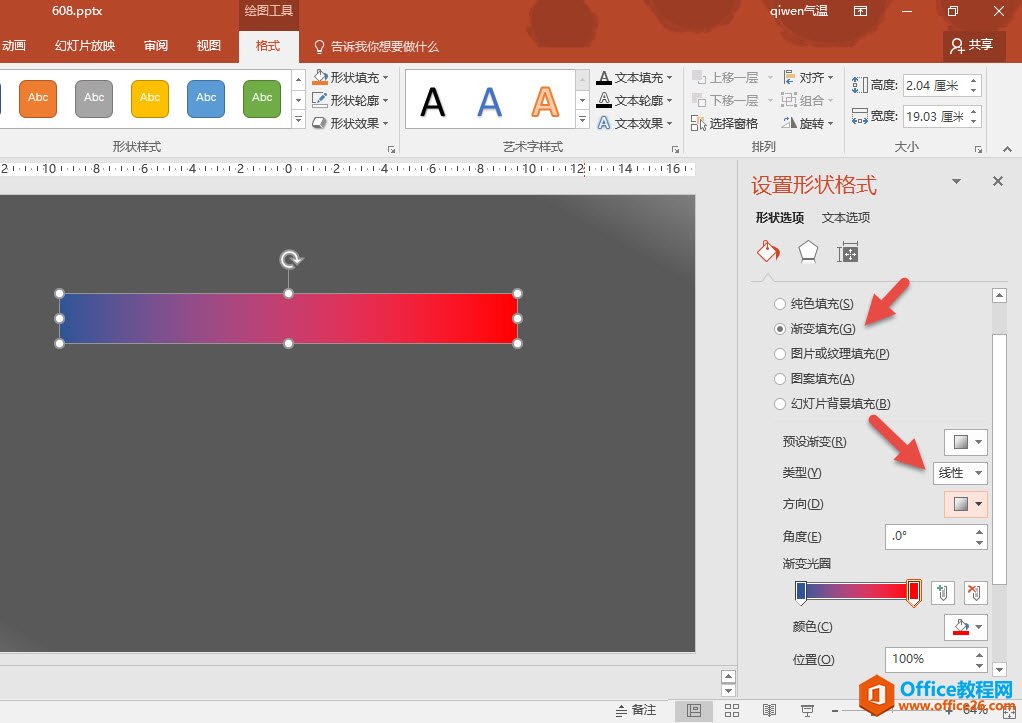Click the 共享 share button
The image size is (1022, 723).
(x=973, y=45)
